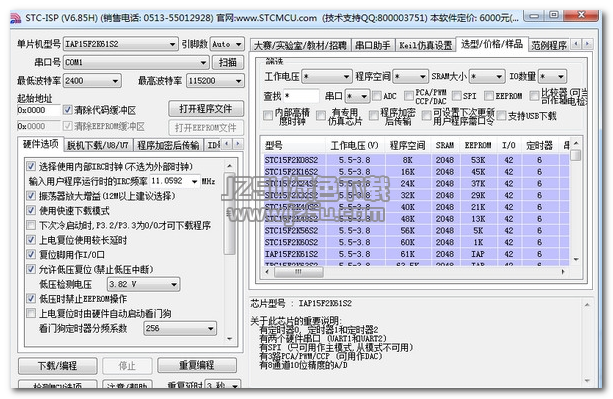Open the 单片机型号 IAP15F2K61S2 dropdown
Screen dimensions: 613x399
point(120,44)
